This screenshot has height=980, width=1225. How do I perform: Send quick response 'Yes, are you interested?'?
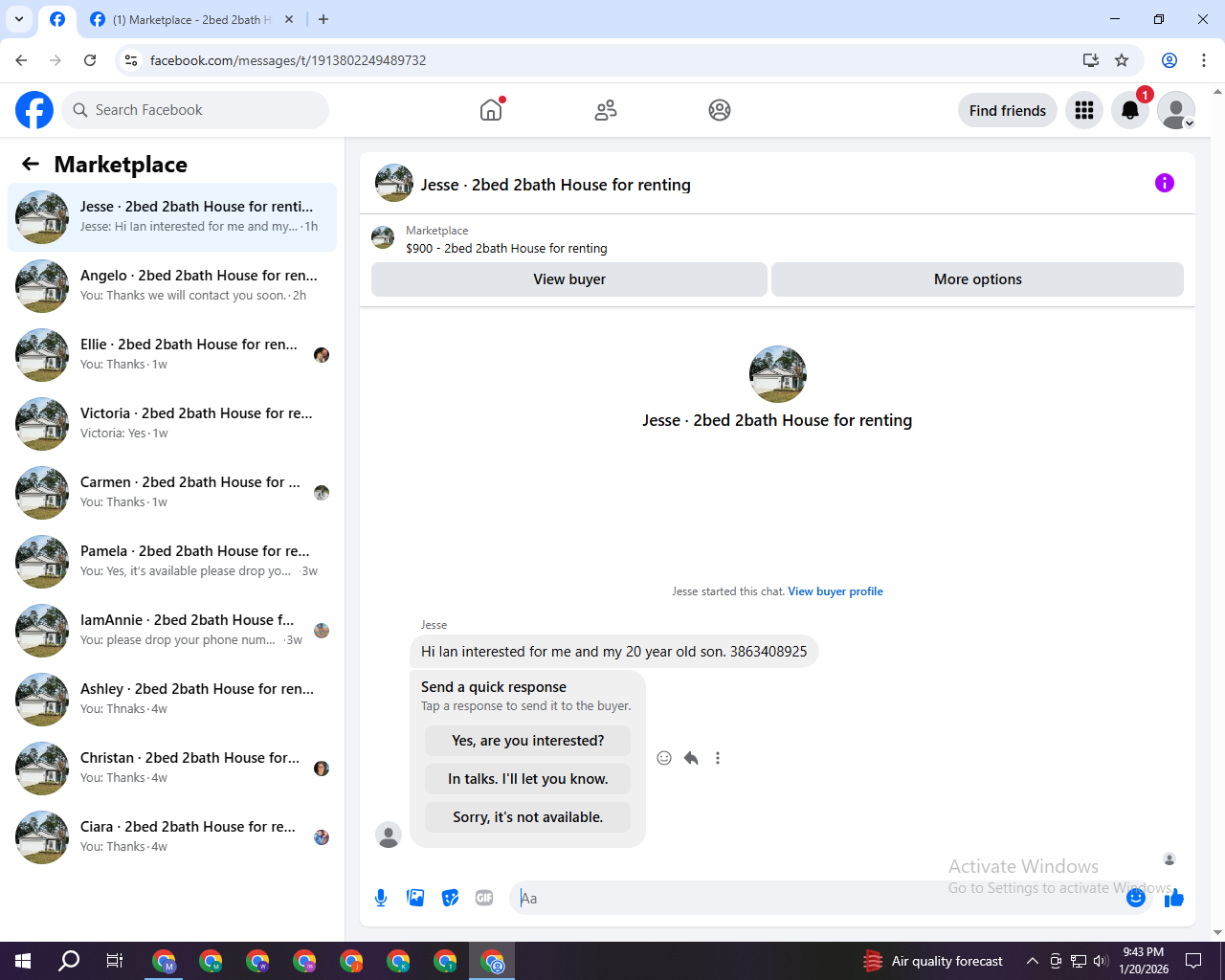click(x=528, y=741)
